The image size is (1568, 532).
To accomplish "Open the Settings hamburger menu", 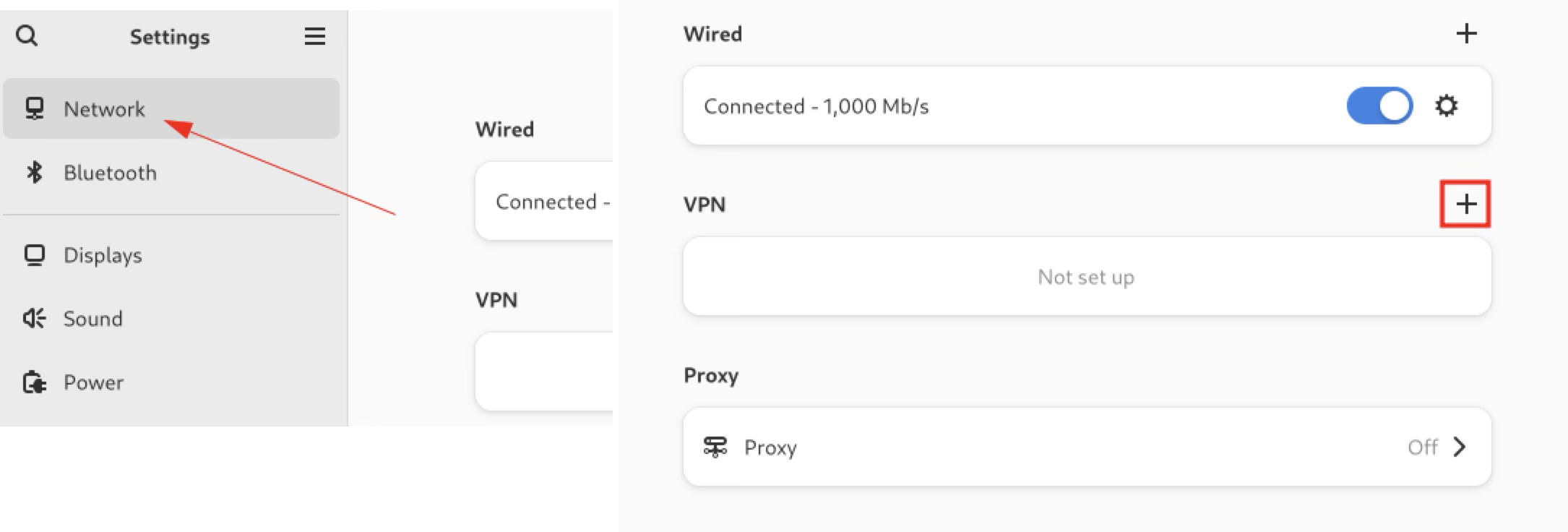I will (314, 36).
